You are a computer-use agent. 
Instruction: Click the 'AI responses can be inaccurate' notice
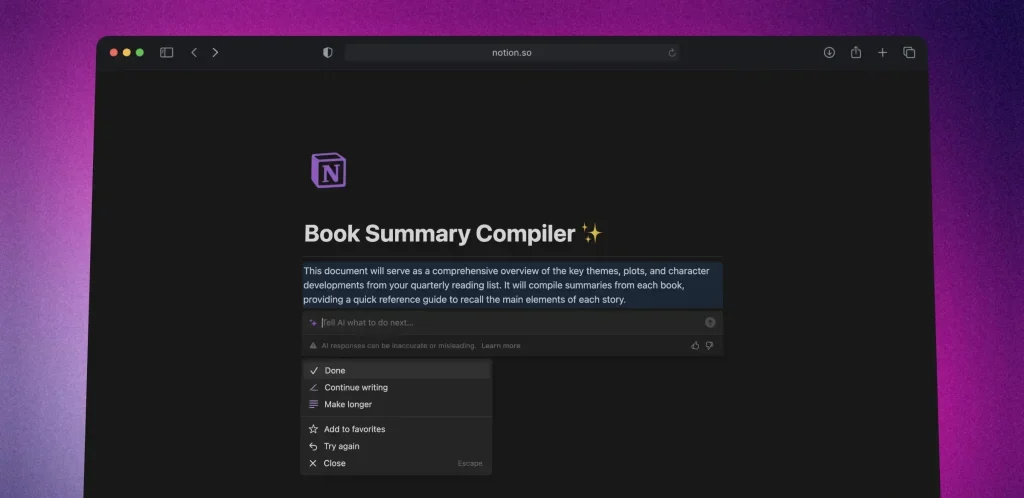coord(398,345)
